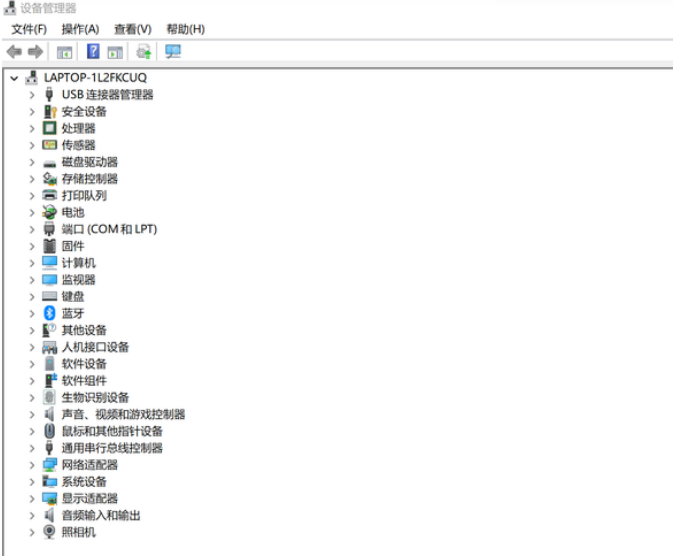The width and height of the screenshot is (673, 558).
Task: Select the 人机接口设备 tree row text
Action: 95,347
